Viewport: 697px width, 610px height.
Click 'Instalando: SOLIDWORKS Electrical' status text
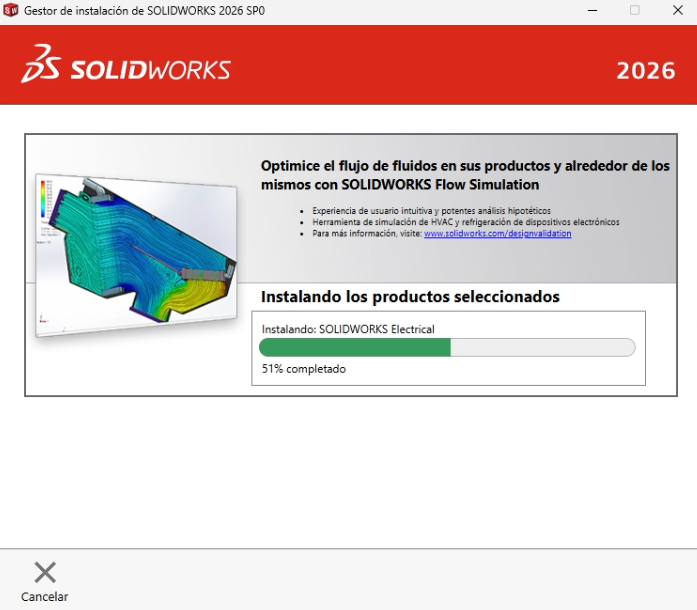coord(348,329)
